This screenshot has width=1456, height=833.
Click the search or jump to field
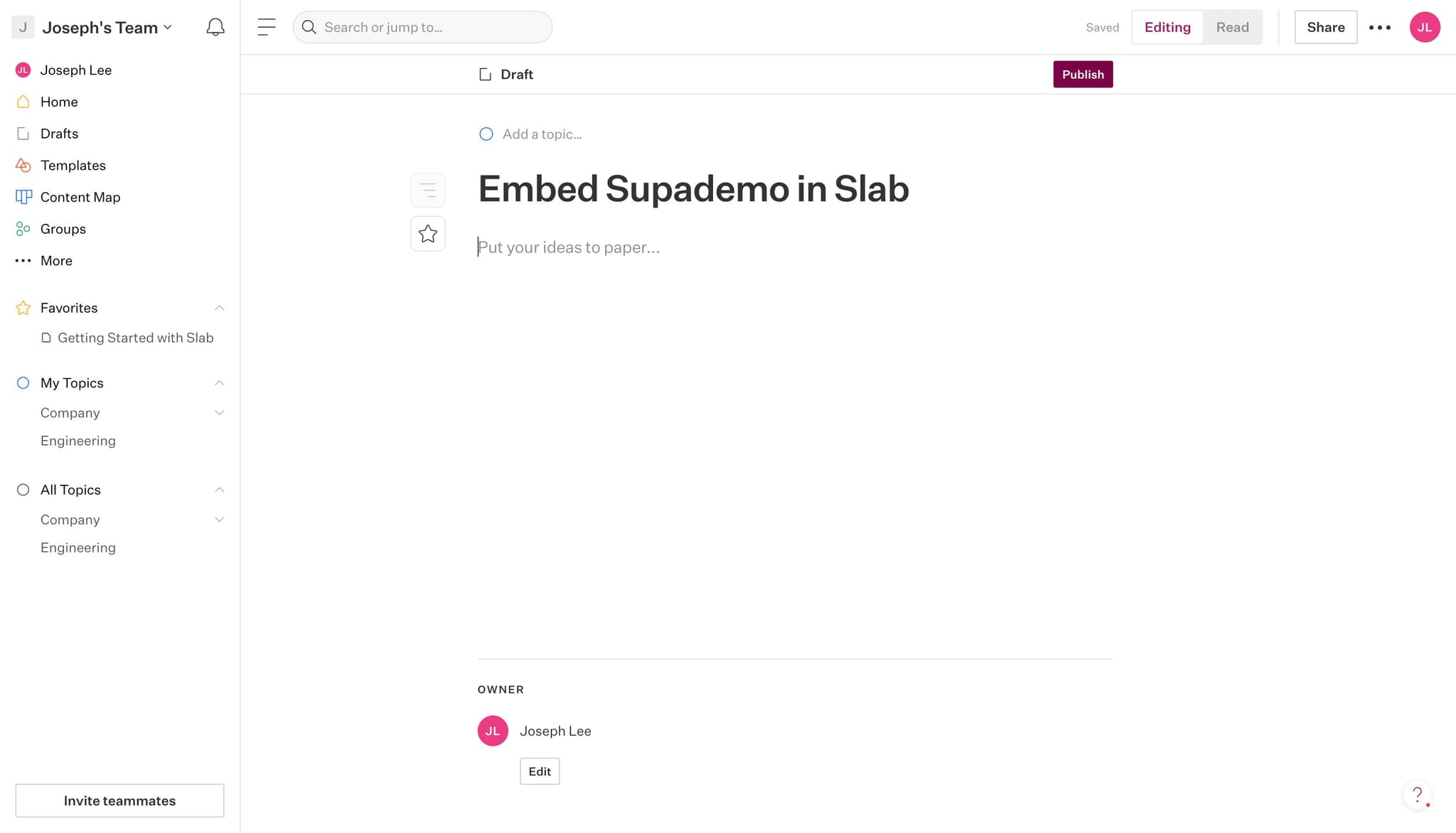[422, 27]
